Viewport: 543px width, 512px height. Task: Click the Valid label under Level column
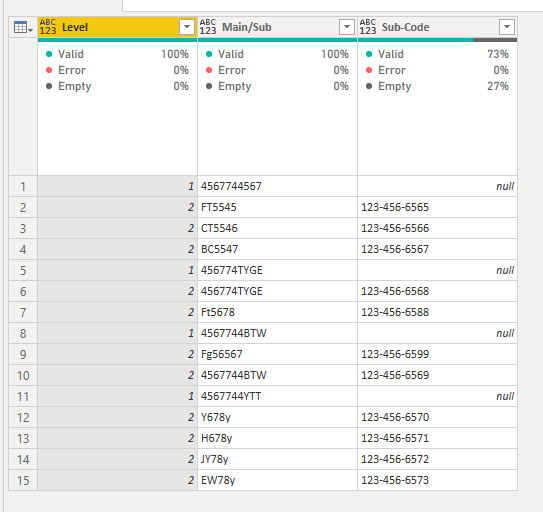pos(71,54)
